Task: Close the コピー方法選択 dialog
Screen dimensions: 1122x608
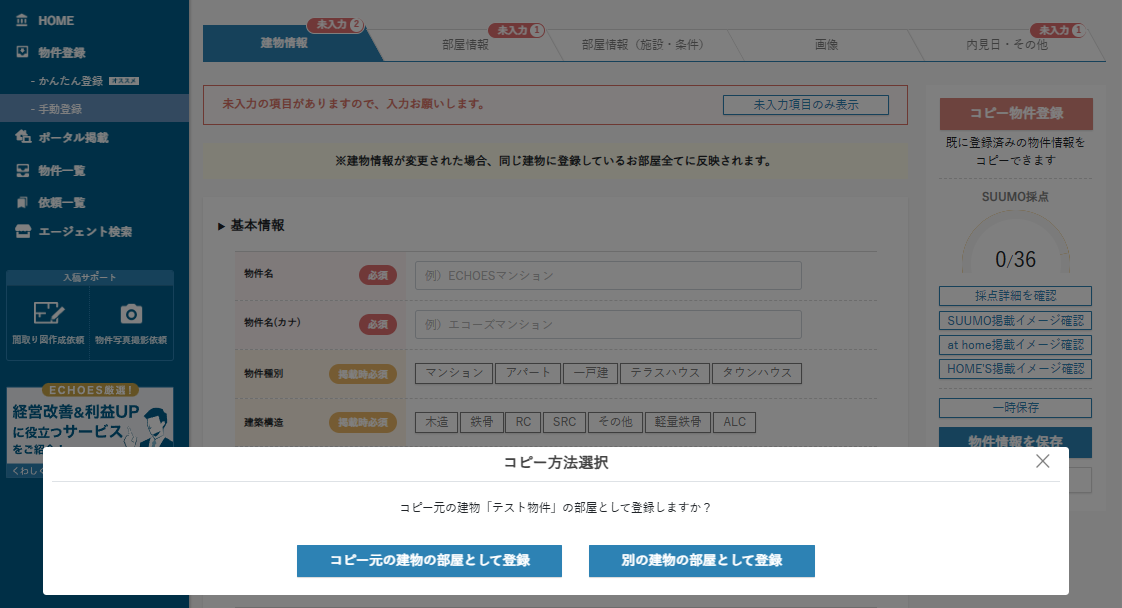Action: tap(1043, 461)
